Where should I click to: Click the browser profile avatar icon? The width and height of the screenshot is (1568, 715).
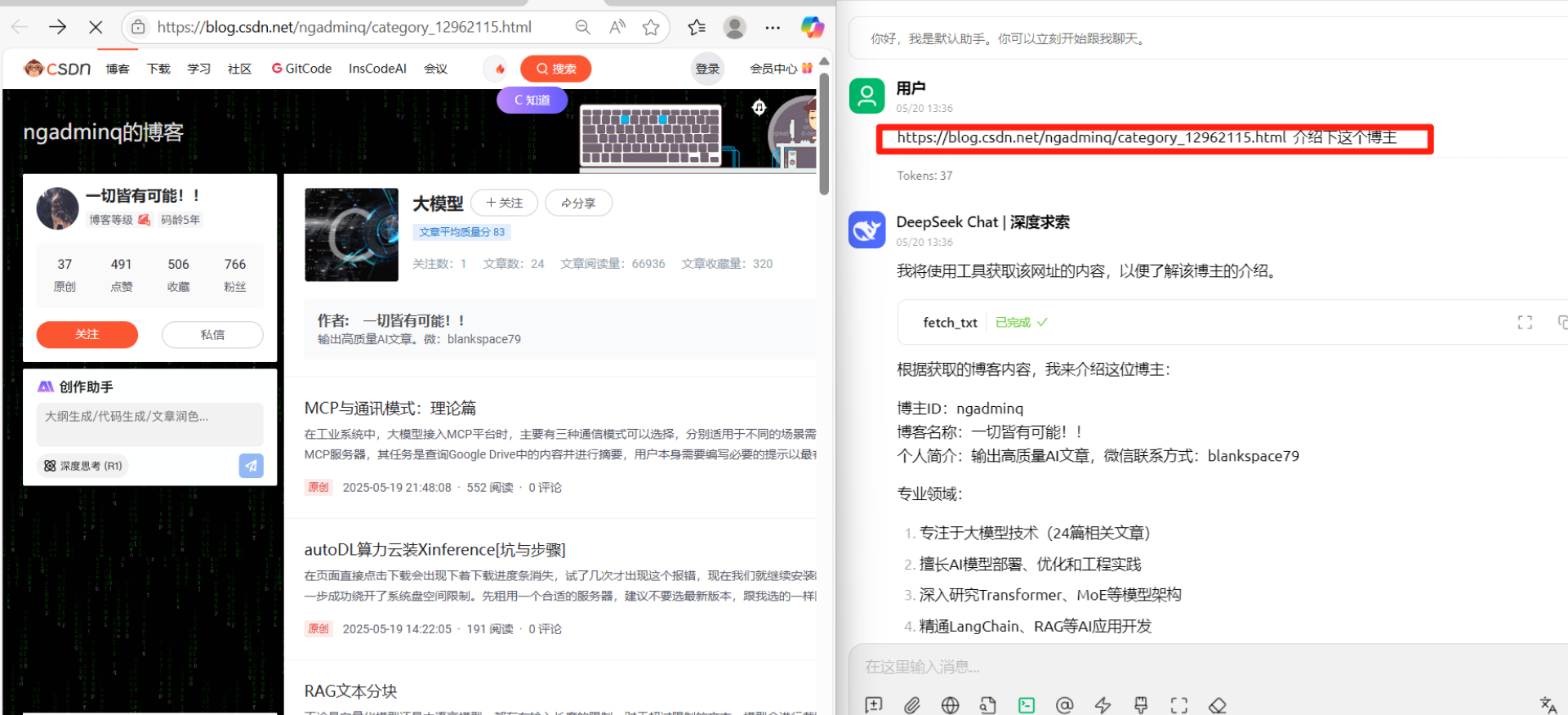(735, 27)
